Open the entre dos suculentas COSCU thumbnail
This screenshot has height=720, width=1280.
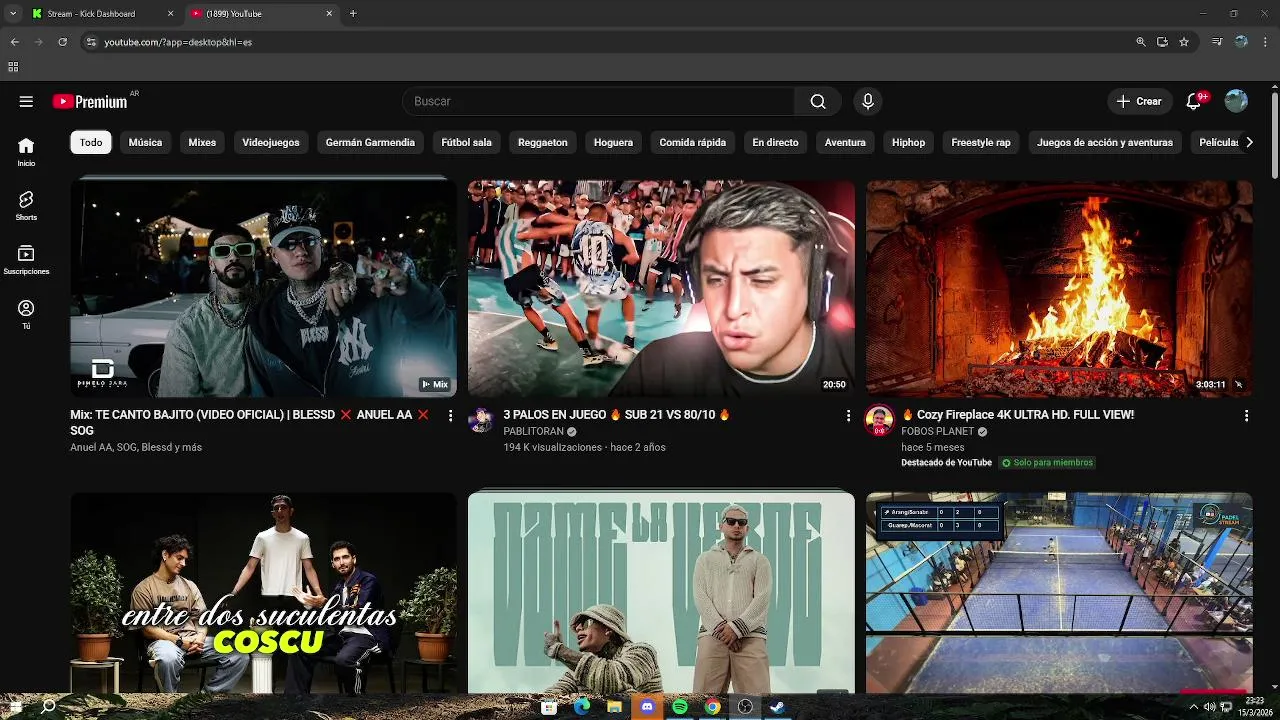click(x=263, y=592)
